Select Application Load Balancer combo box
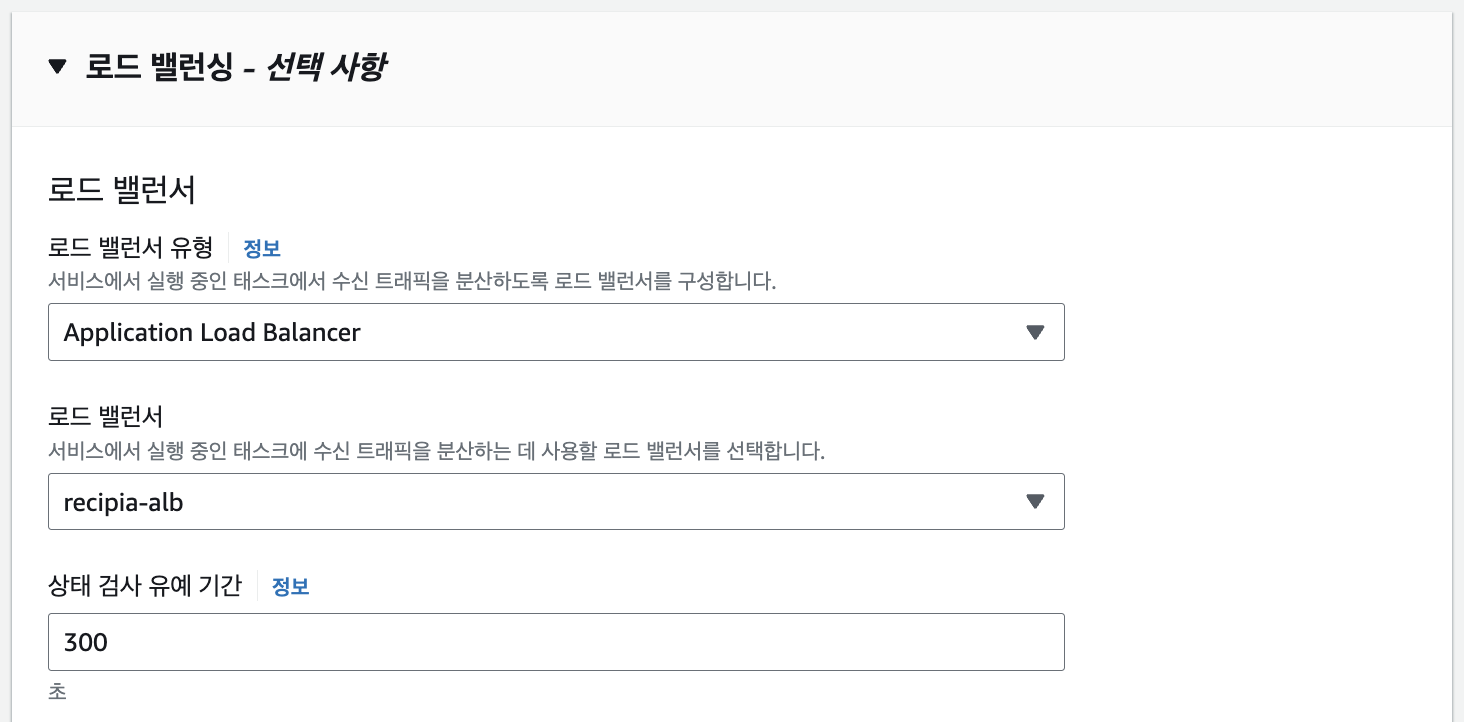Image resolution: width=1464 pixels, height=722 pixels. click(x=556, y=332)
